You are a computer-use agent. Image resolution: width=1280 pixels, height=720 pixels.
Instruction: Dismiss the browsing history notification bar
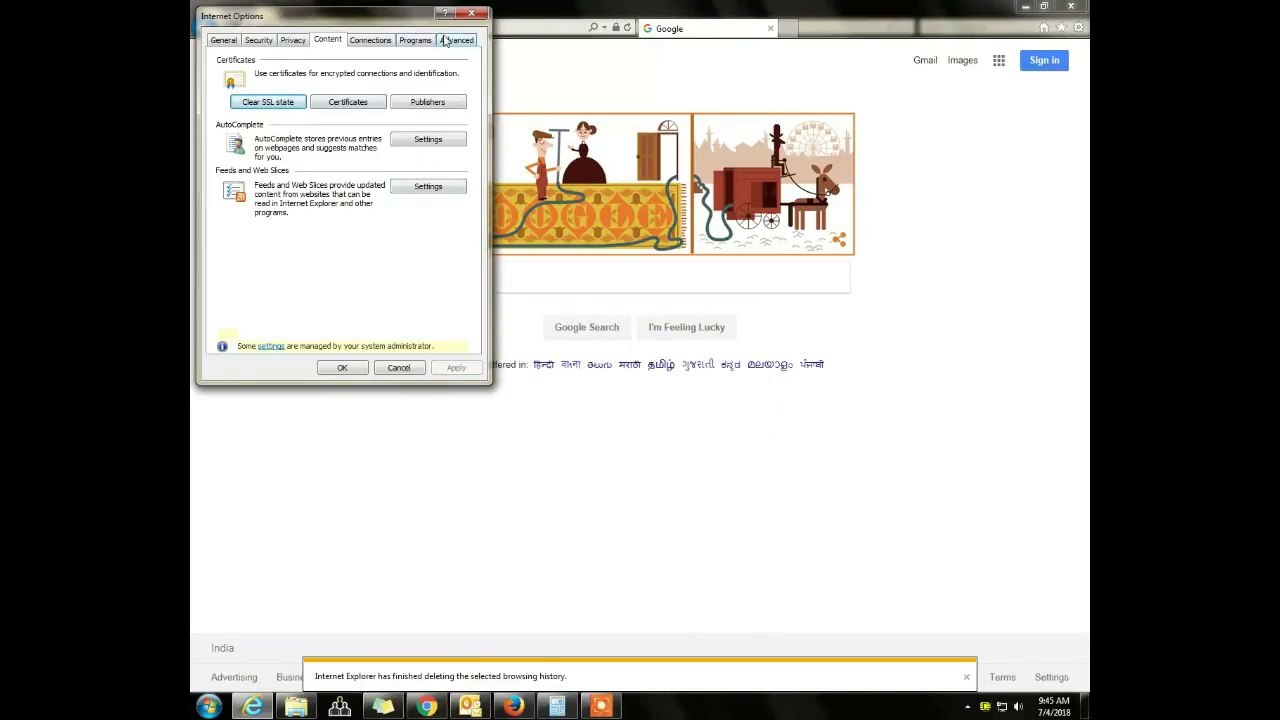(966, 677)
